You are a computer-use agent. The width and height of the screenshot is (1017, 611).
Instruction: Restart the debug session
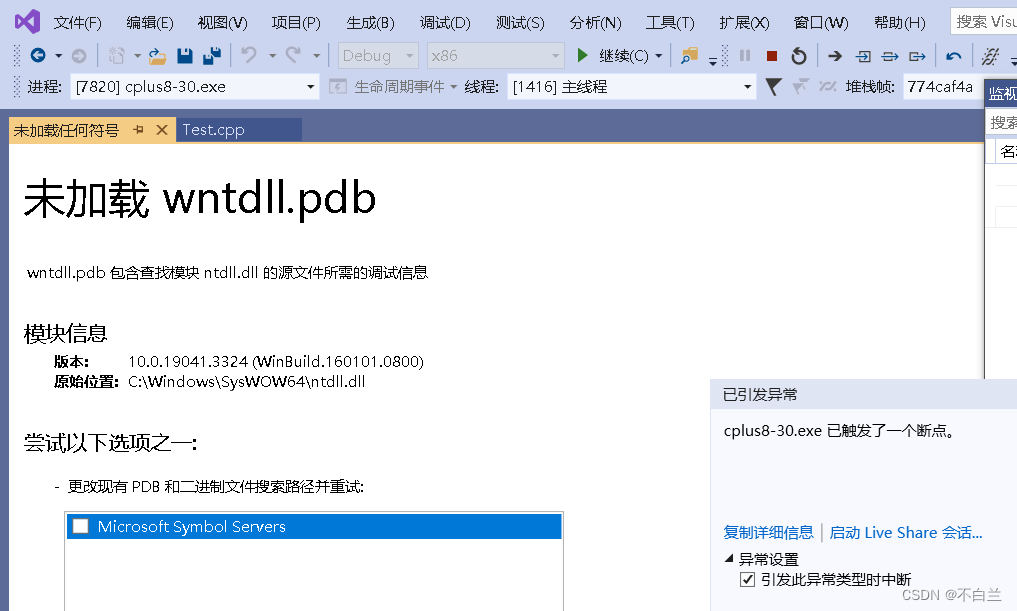coord(798,56)
